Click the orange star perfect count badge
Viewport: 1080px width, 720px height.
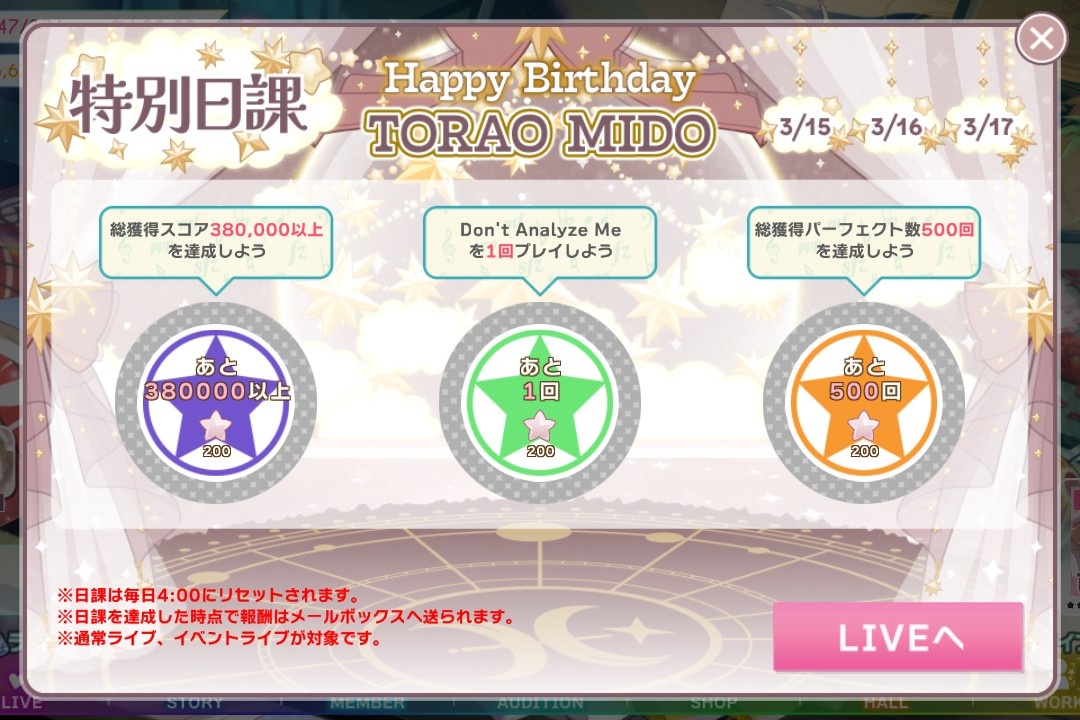coord(864,402)
